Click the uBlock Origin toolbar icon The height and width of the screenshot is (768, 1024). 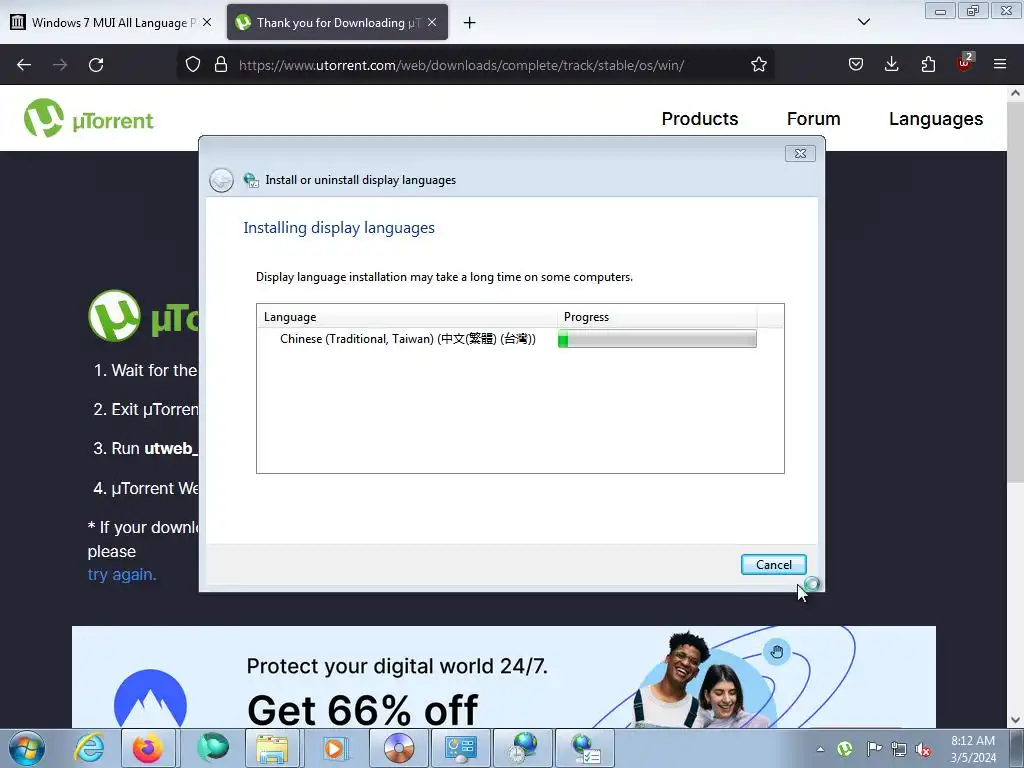[965, 63]
